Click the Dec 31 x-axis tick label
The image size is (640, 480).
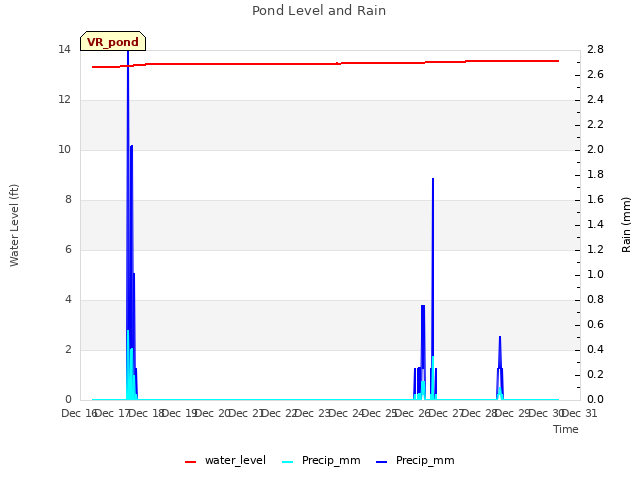coord(579,413)
